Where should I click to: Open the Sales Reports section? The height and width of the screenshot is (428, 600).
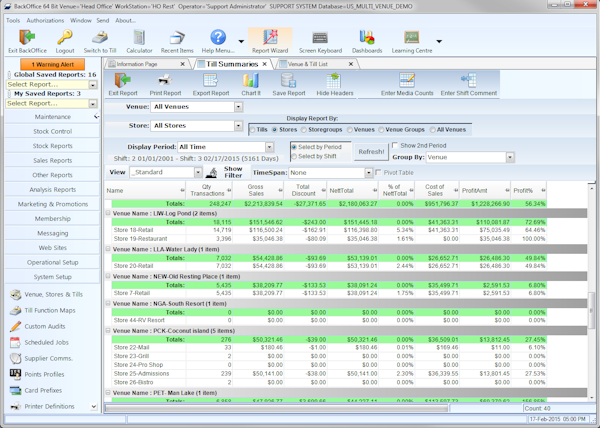click(52, 159)
